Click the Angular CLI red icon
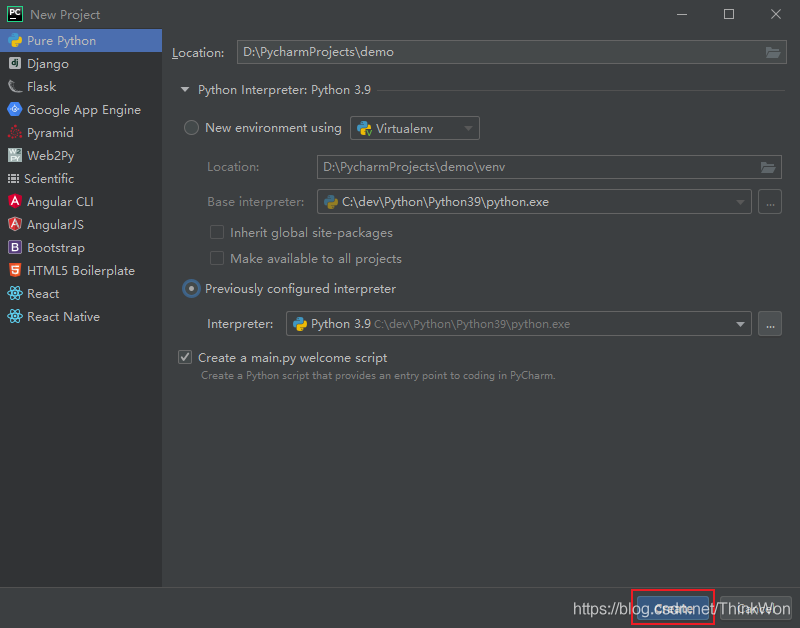The image size is (800, 628). [15, 201]
